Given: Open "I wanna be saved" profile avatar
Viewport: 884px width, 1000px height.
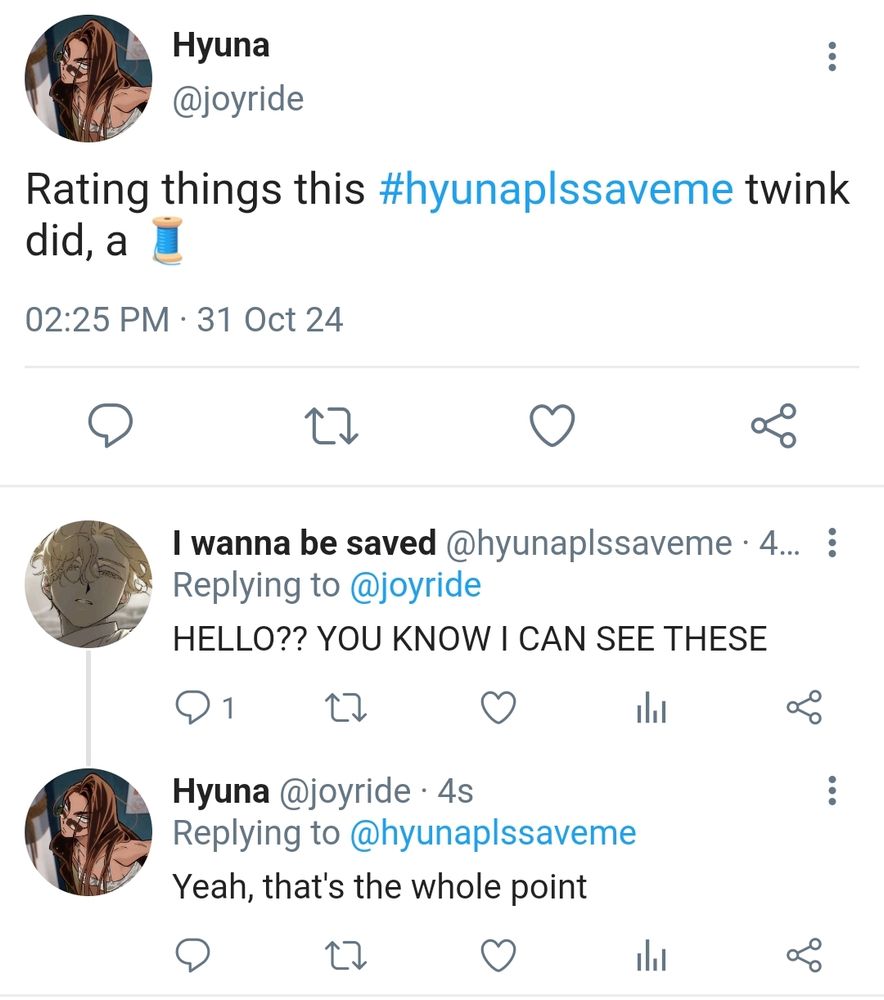Looking at the screenshot, I should 87,583.
